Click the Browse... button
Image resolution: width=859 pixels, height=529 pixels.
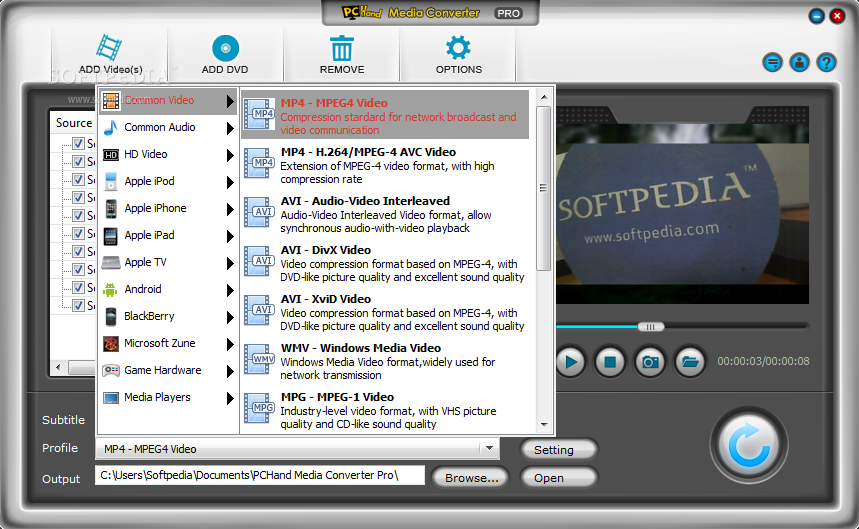(x=470, y=478)
